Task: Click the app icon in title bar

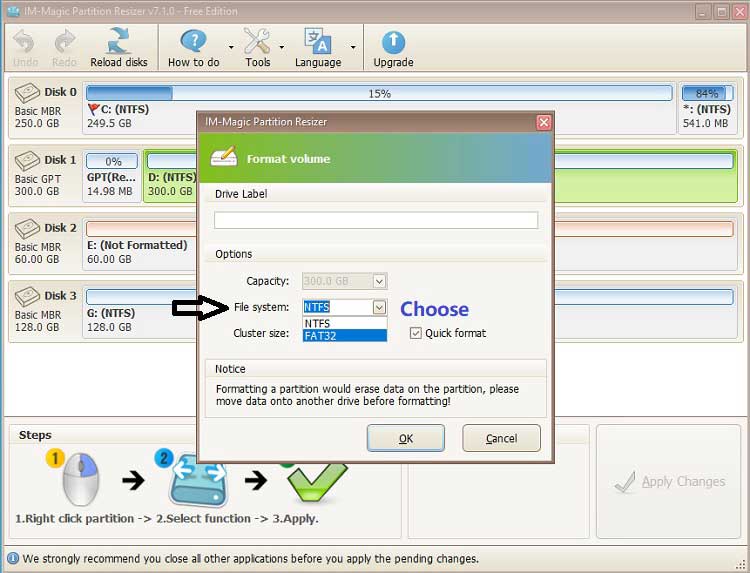Action: click(x=13, y=11)
